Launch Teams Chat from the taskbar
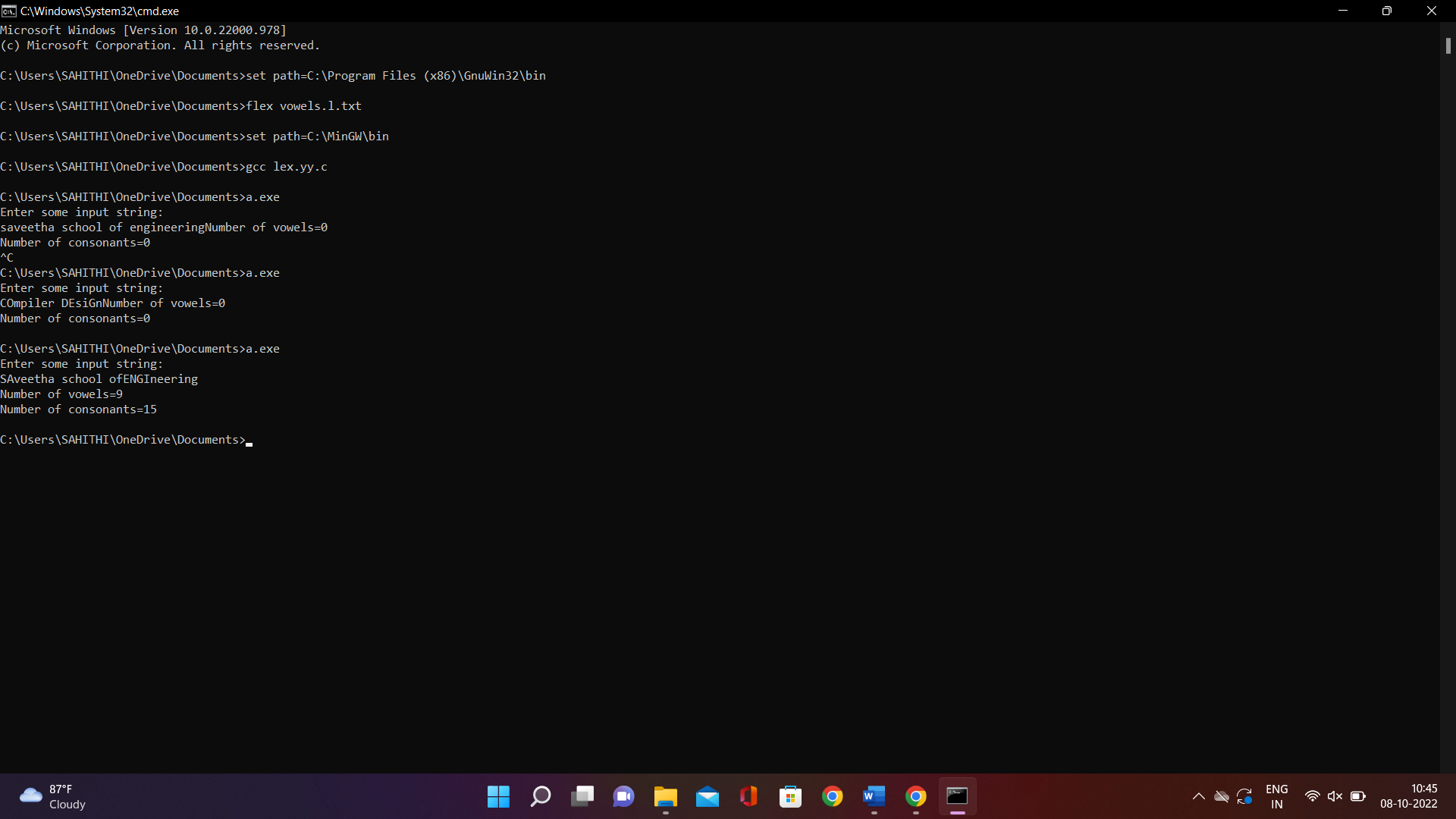Image resolution: width=1456 pixels, height=819 pixels. point(623,796)
